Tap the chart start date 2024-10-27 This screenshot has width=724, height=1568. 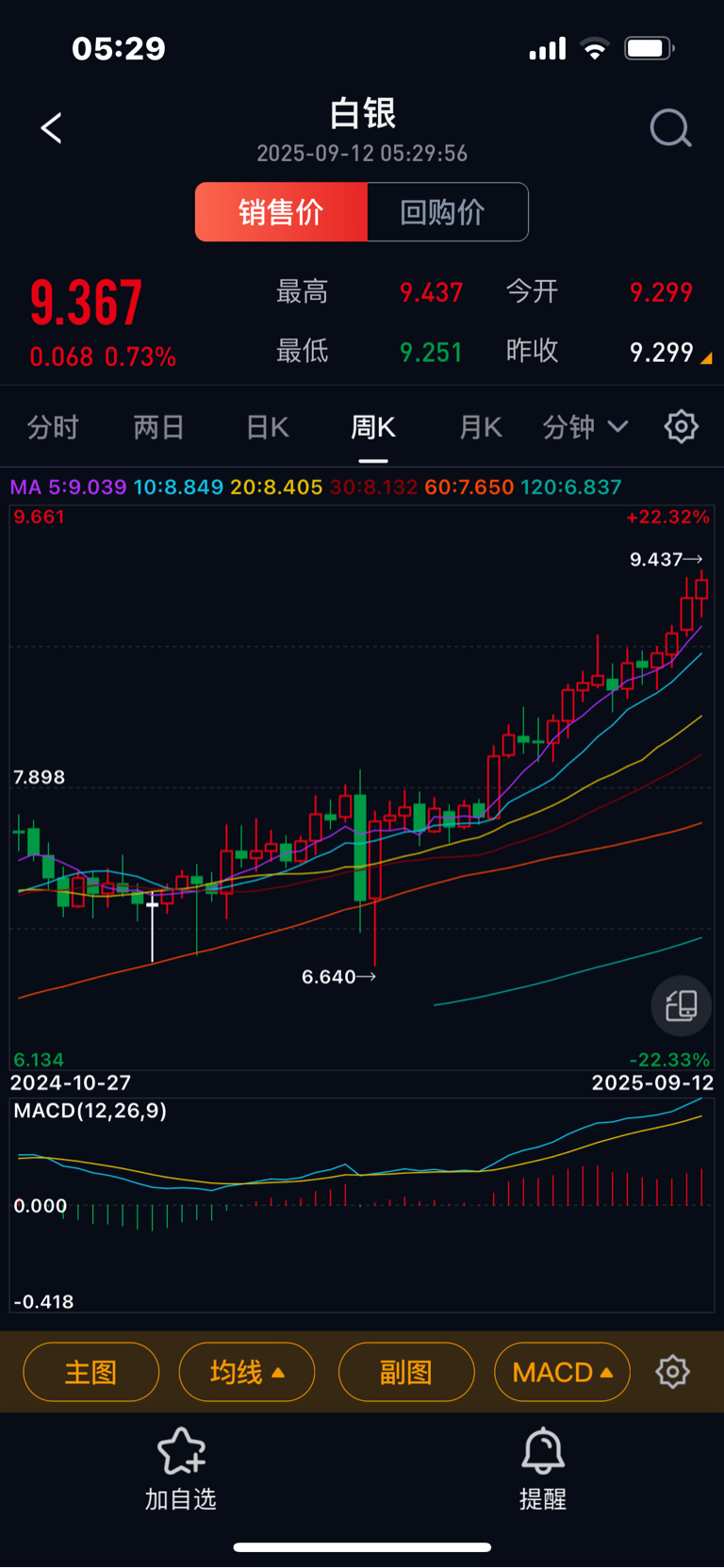[71, 1082]
